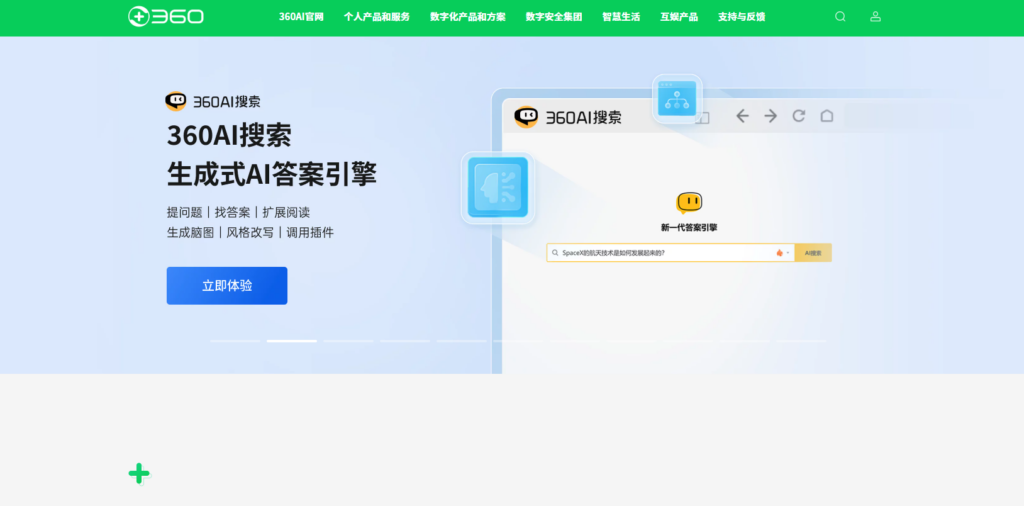
Task: Click the 360 logo in the header
Action: point(166,17)
